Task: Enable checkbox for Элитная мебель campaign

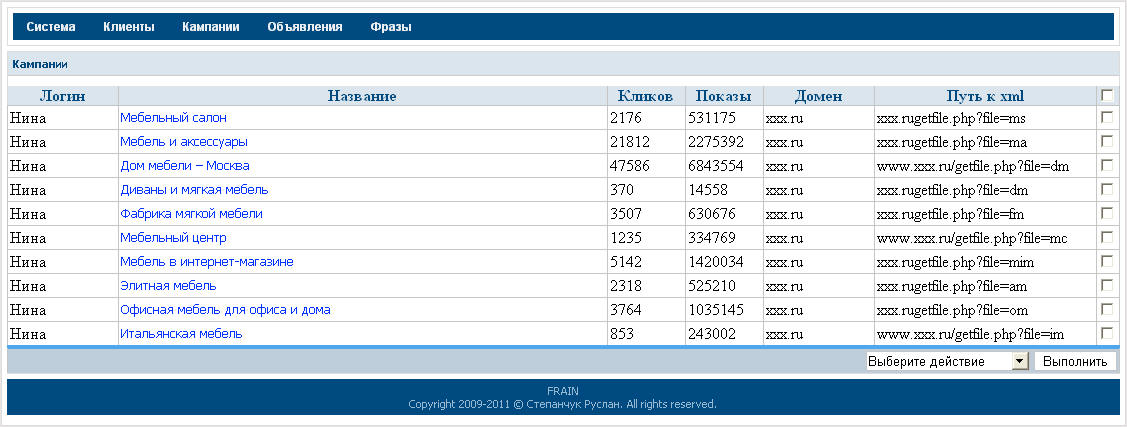Action: 1107,285
